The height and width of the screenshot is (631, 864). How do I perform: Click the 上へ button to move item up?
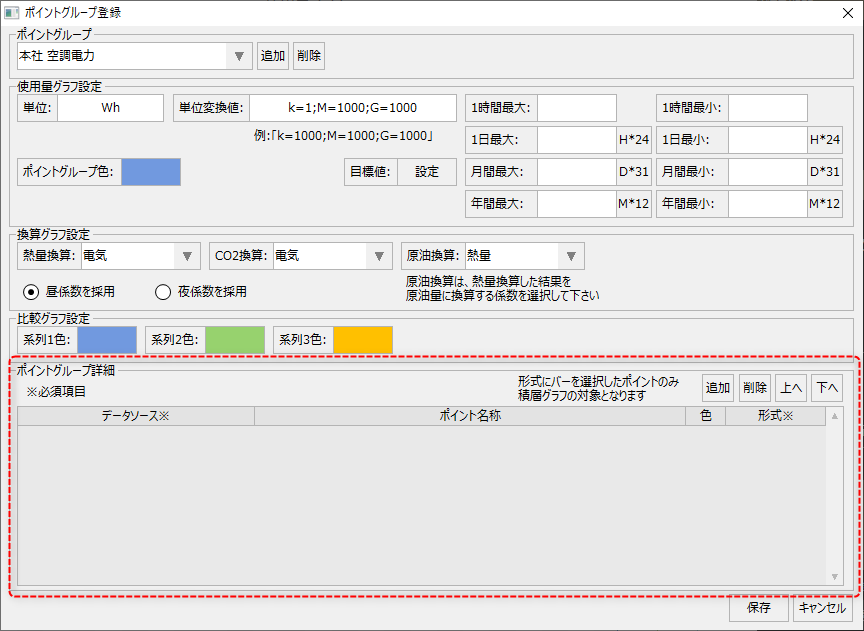pyautogui.click(x=793, y=388)
